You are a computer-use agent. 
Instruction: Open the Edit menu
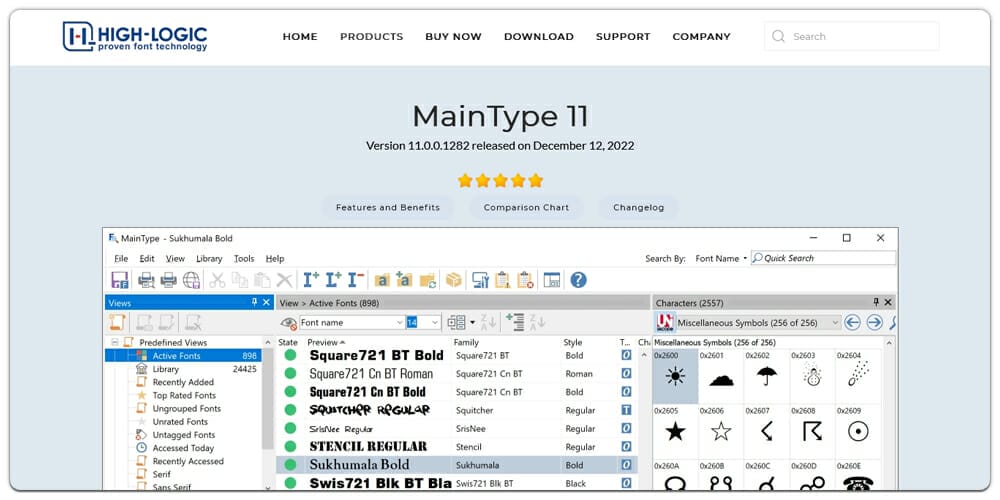[x=147, y=258]
